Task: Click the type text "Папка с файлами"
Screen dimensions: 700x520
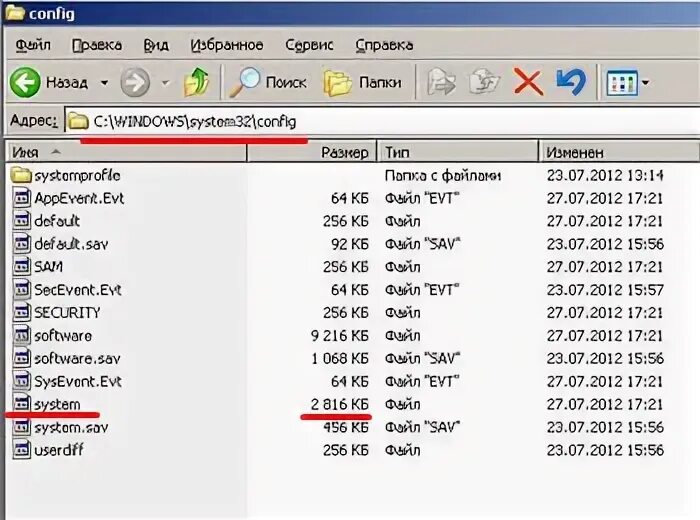Action: 443,175
